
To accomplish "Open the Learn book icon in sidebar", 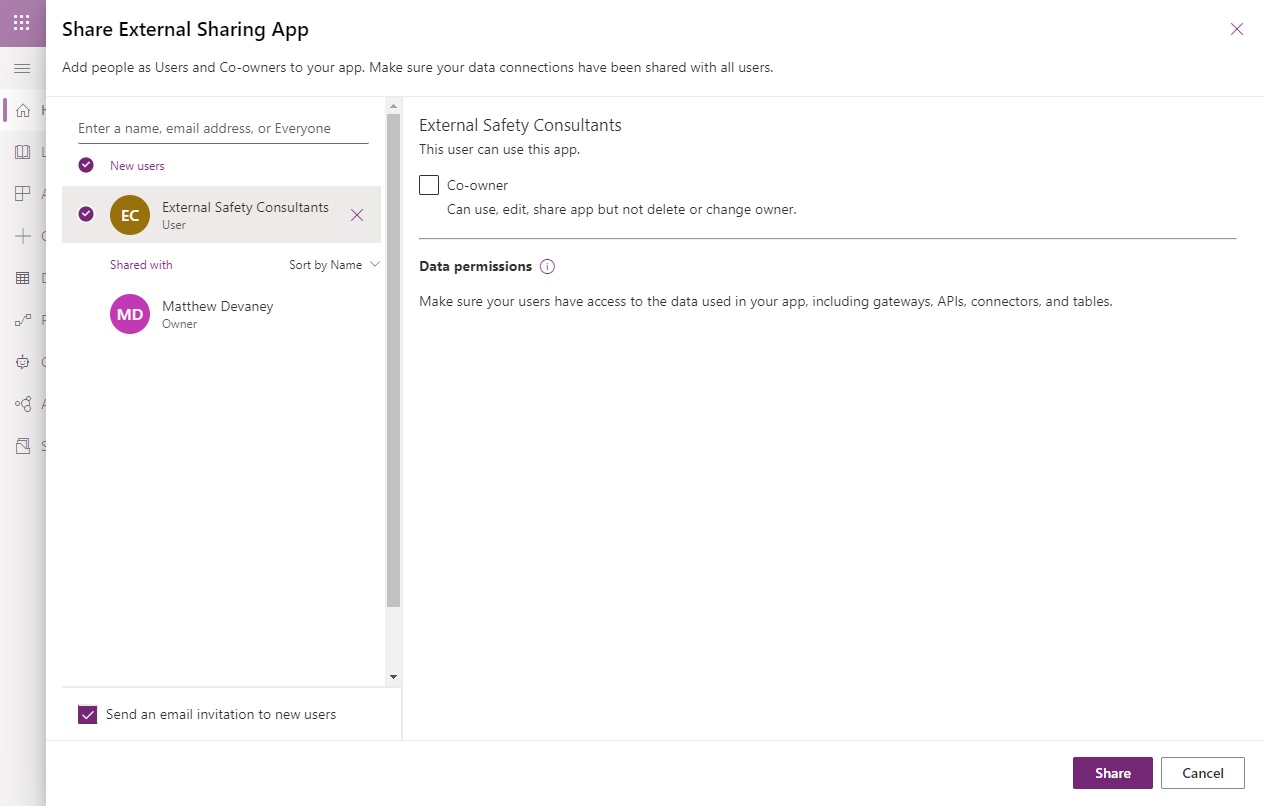I will click(23, 152).
